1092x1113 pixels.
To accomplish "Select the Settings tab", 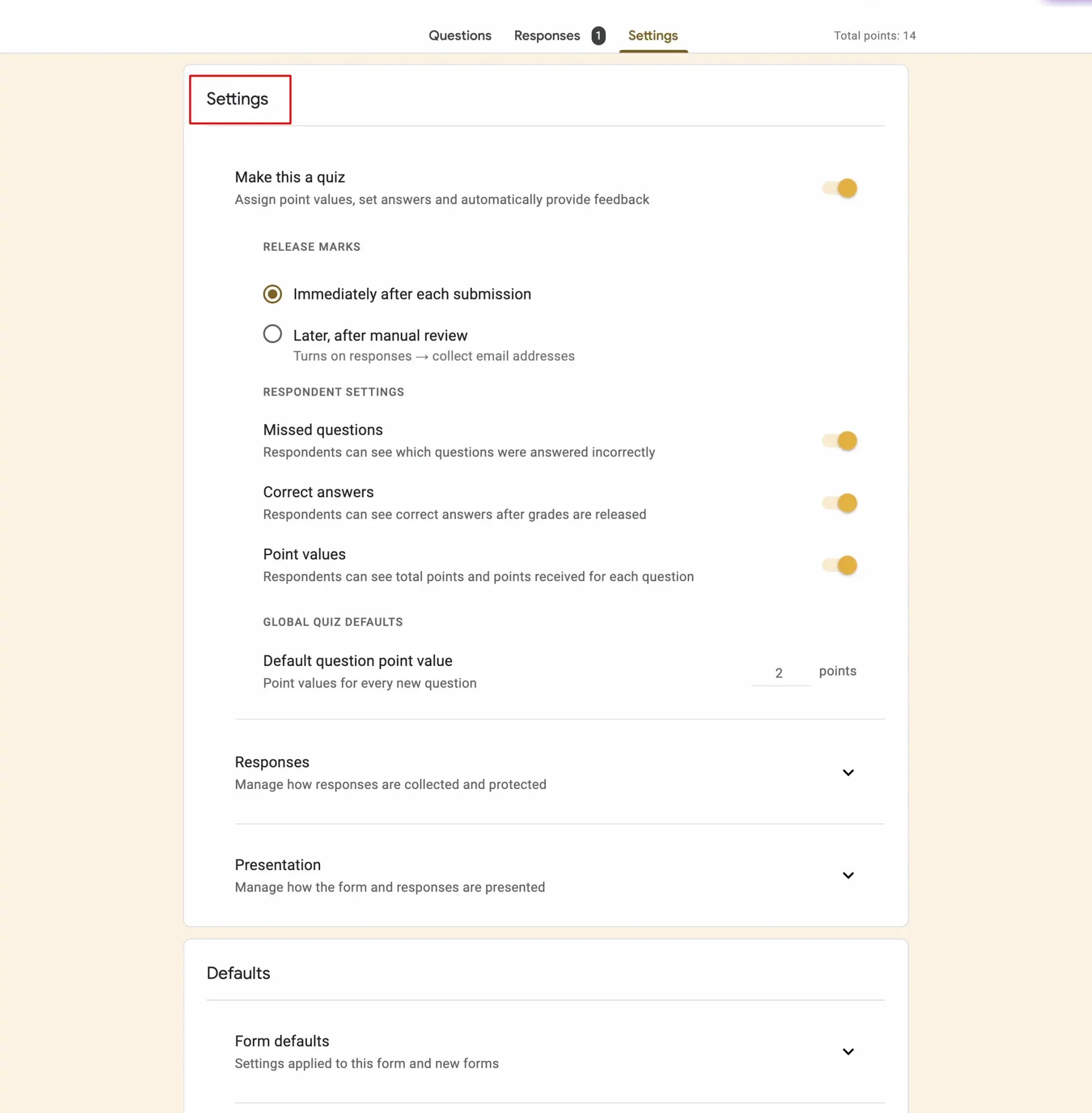I will [x=653, y=36].
